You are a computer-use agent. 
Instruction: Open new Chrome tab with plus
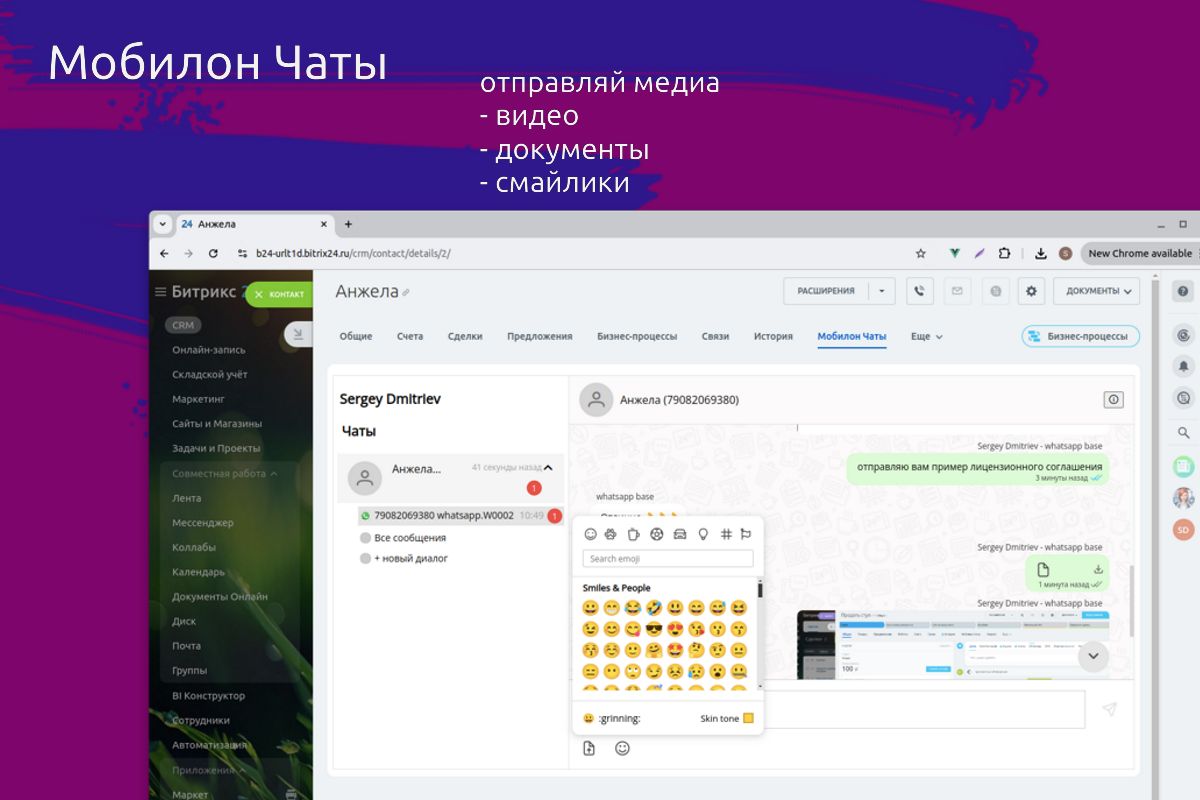348,224
